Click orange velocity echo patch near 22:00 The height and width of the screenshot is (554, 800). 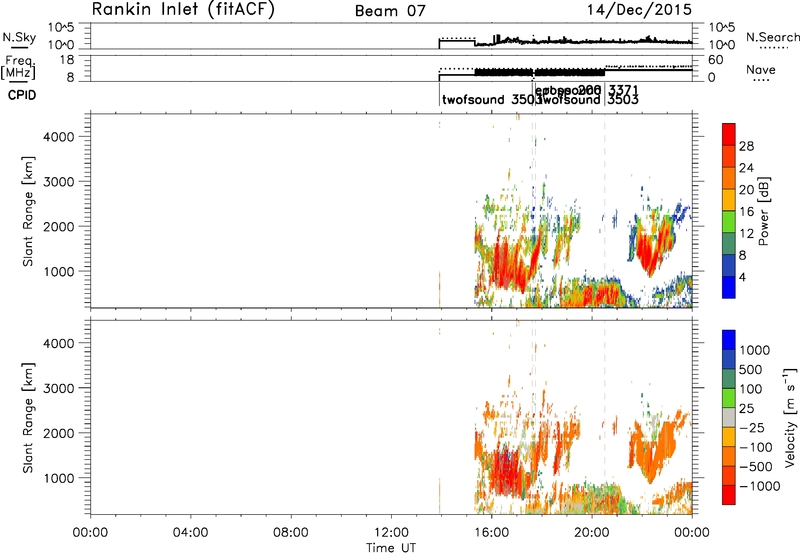tap(656, 451)
